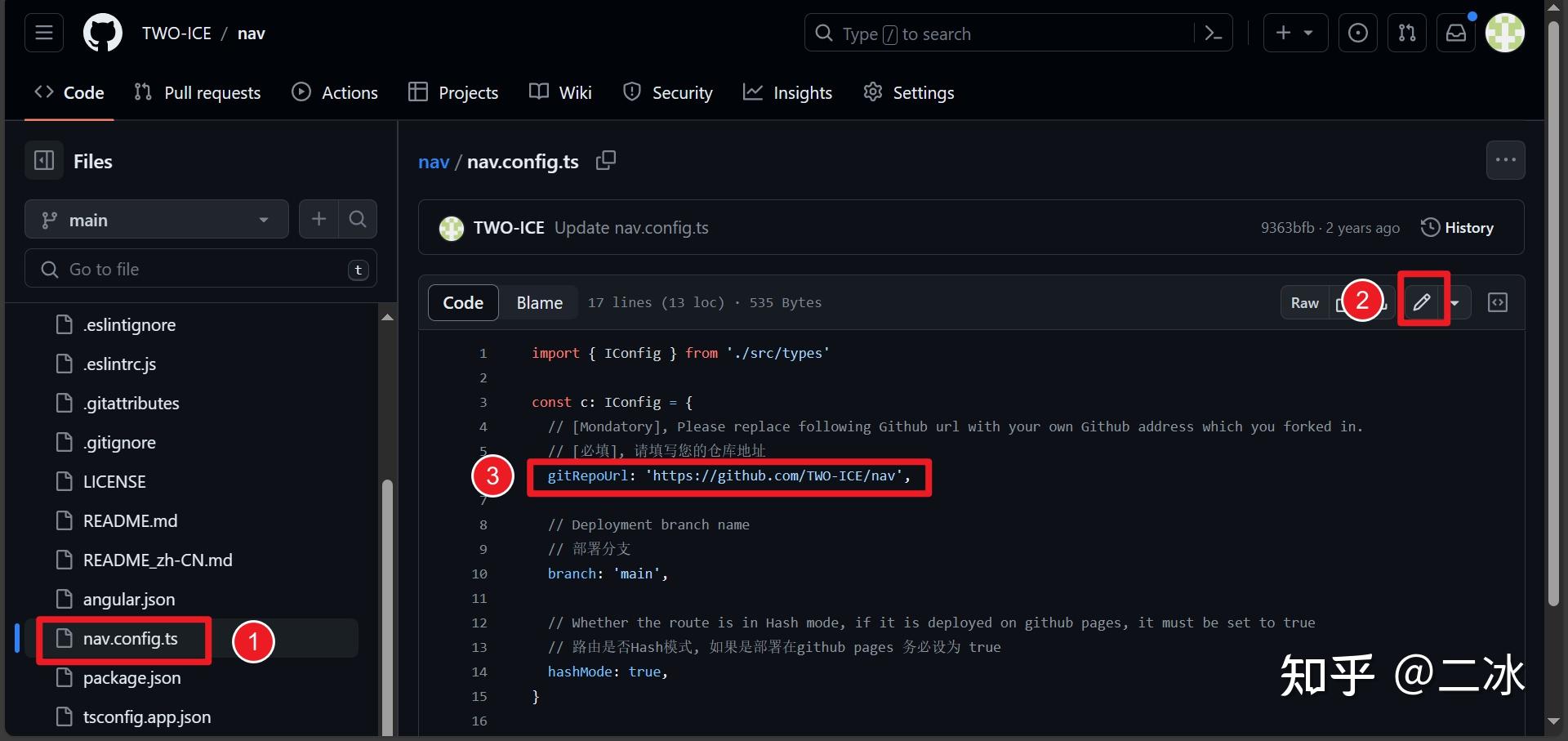Select the Code view toggle
This screenshot has width=1568, height=741.
[463, 302]
